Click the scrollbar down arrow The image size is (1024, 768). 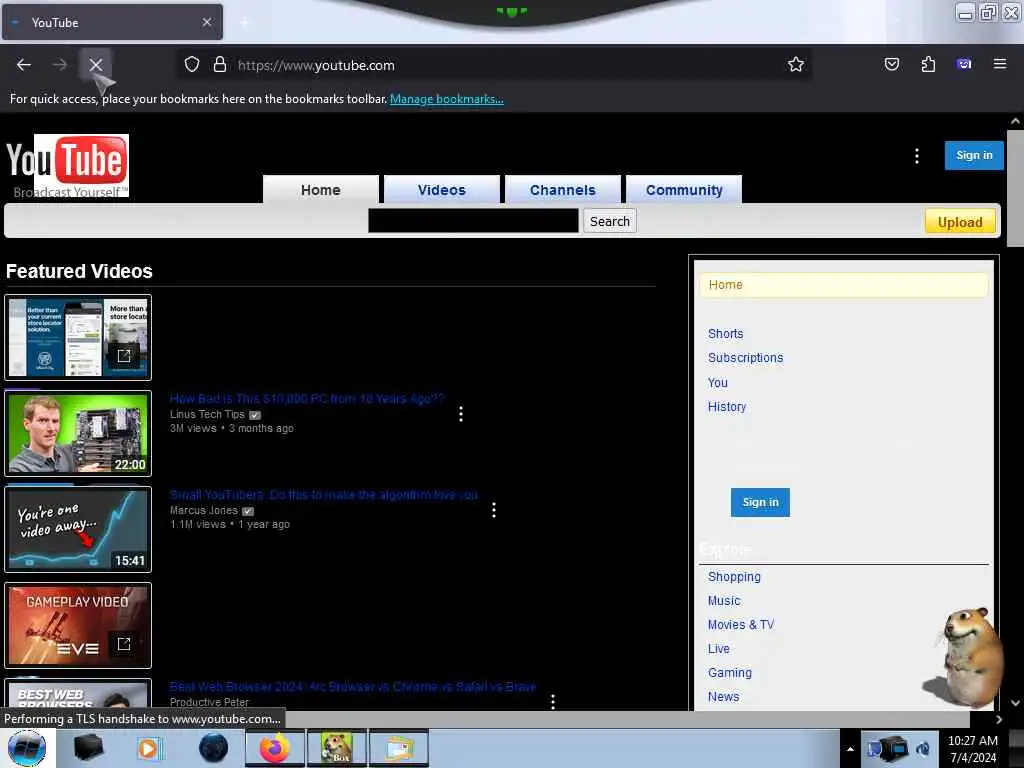[1015, 703]
